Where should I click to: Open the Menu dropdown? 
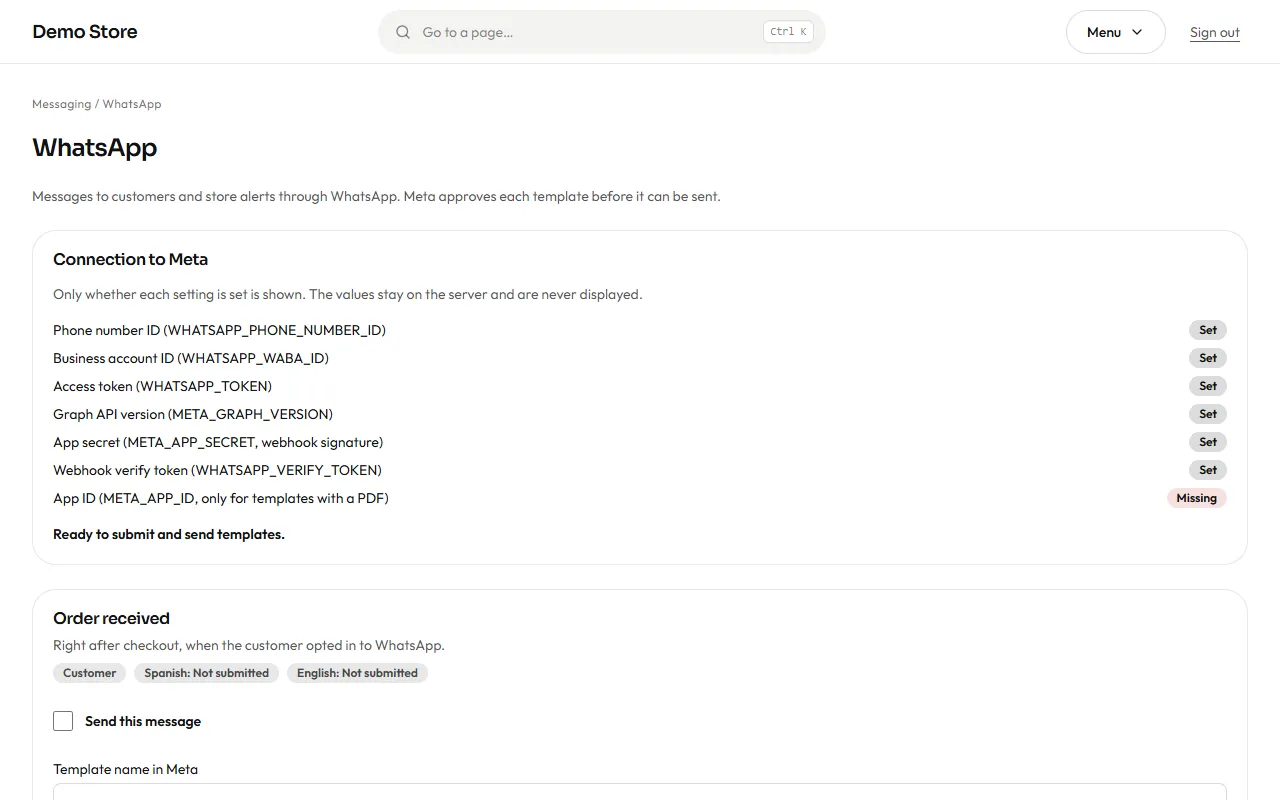pyautogui.click(x=1115, y=32)
